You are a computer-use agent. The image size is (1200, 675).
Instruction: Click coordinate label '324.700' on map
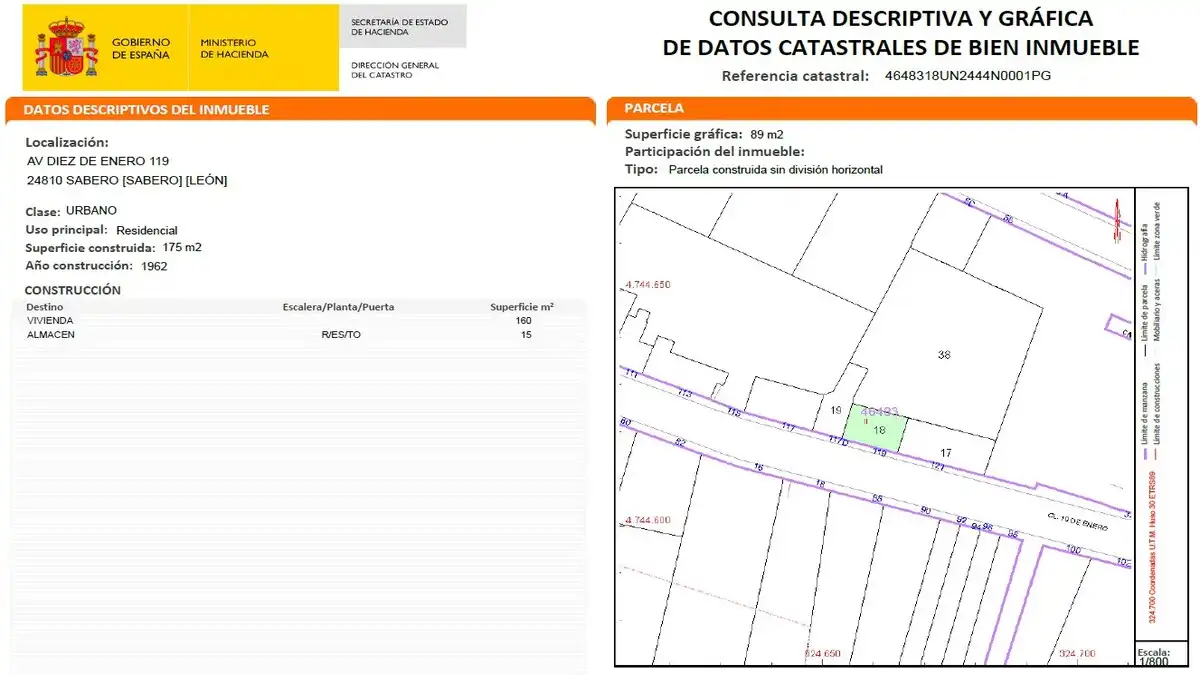coord(1077,654)
